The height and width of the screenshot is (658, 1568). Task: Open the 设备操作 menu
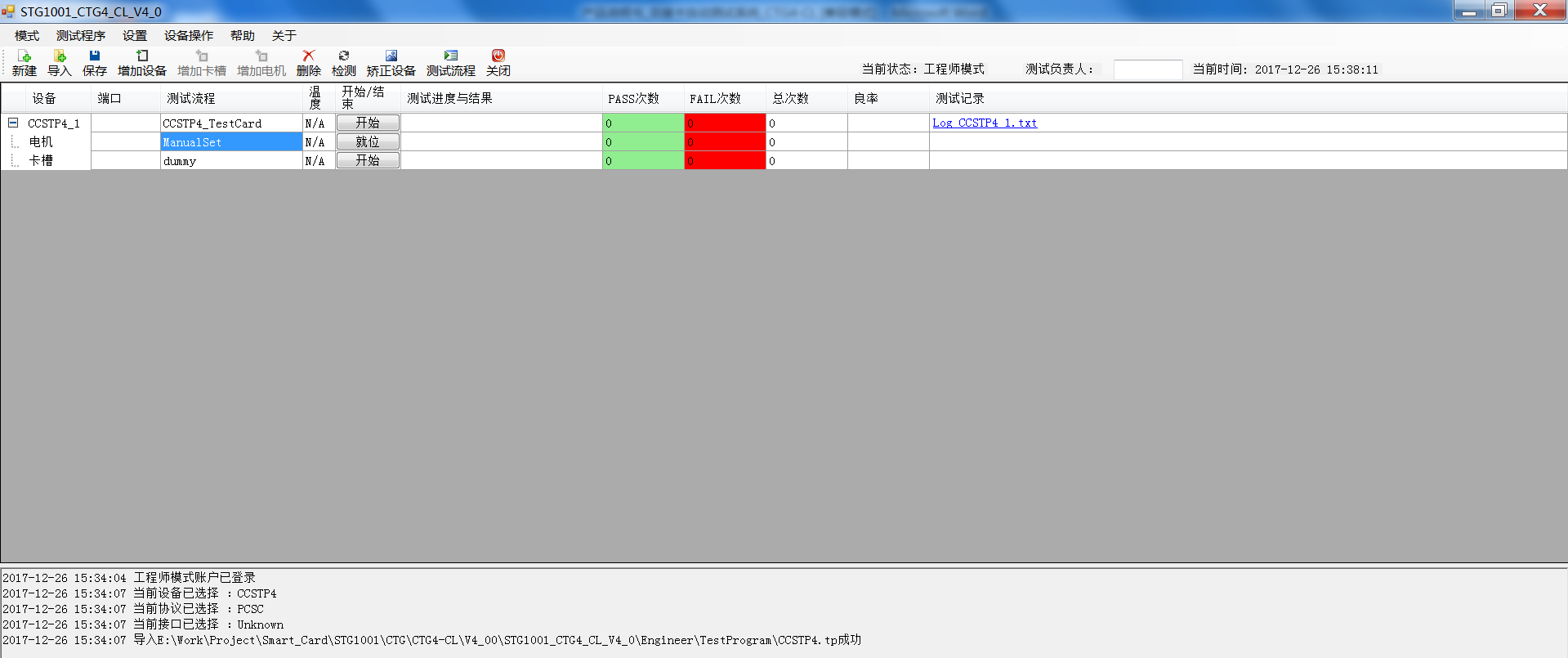point(189,36)
